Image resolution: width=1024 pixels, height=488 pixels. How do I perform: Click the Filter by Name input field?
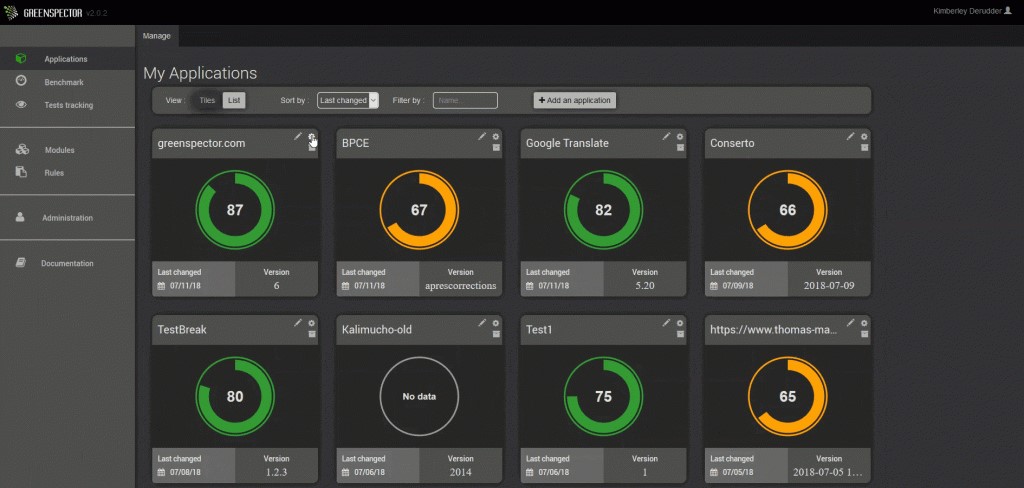pos(465,101)
